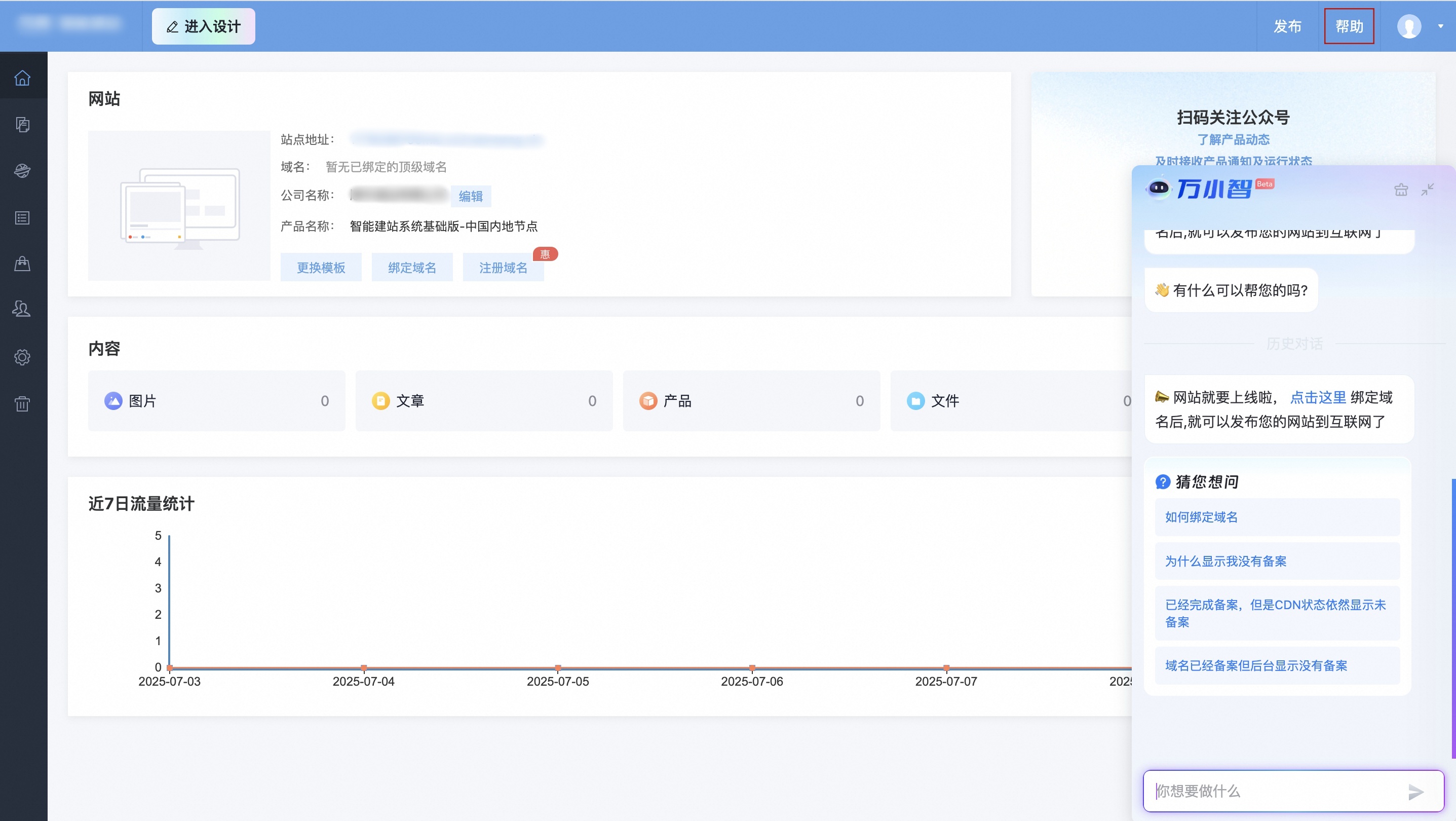
Task: Click the trash bin icon in sidebar
Action: click(23, 404)
